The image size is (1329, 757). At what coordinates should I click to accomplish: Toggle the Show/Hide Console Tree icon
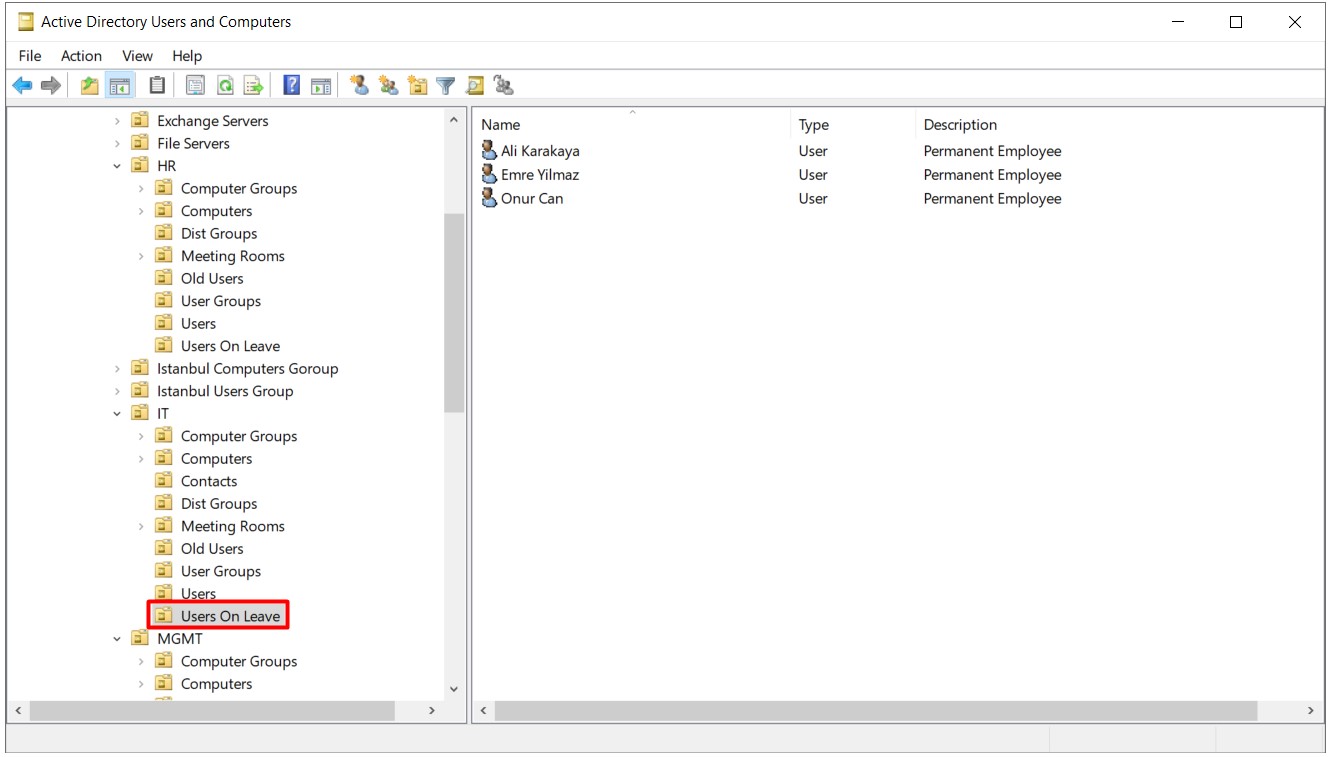point(120,86)
